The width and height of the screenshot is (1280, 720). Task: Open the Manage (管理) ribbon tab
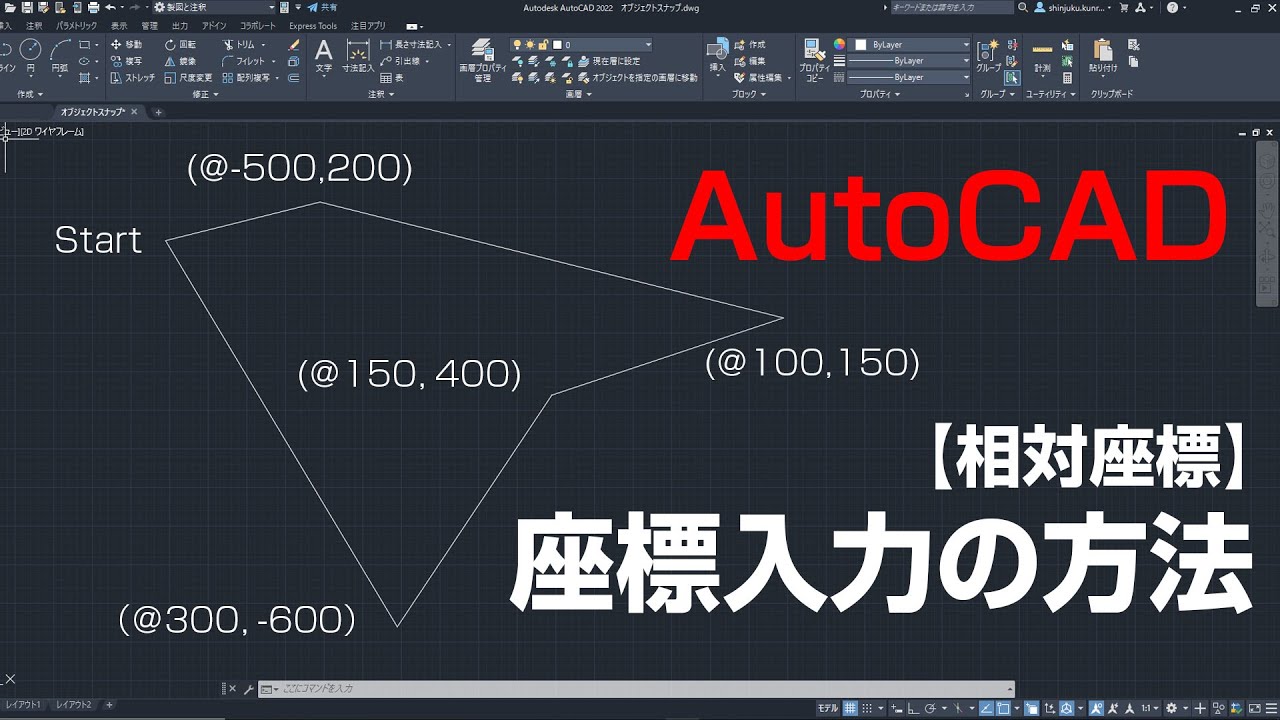pyautogui.click(x=149, y=25)
